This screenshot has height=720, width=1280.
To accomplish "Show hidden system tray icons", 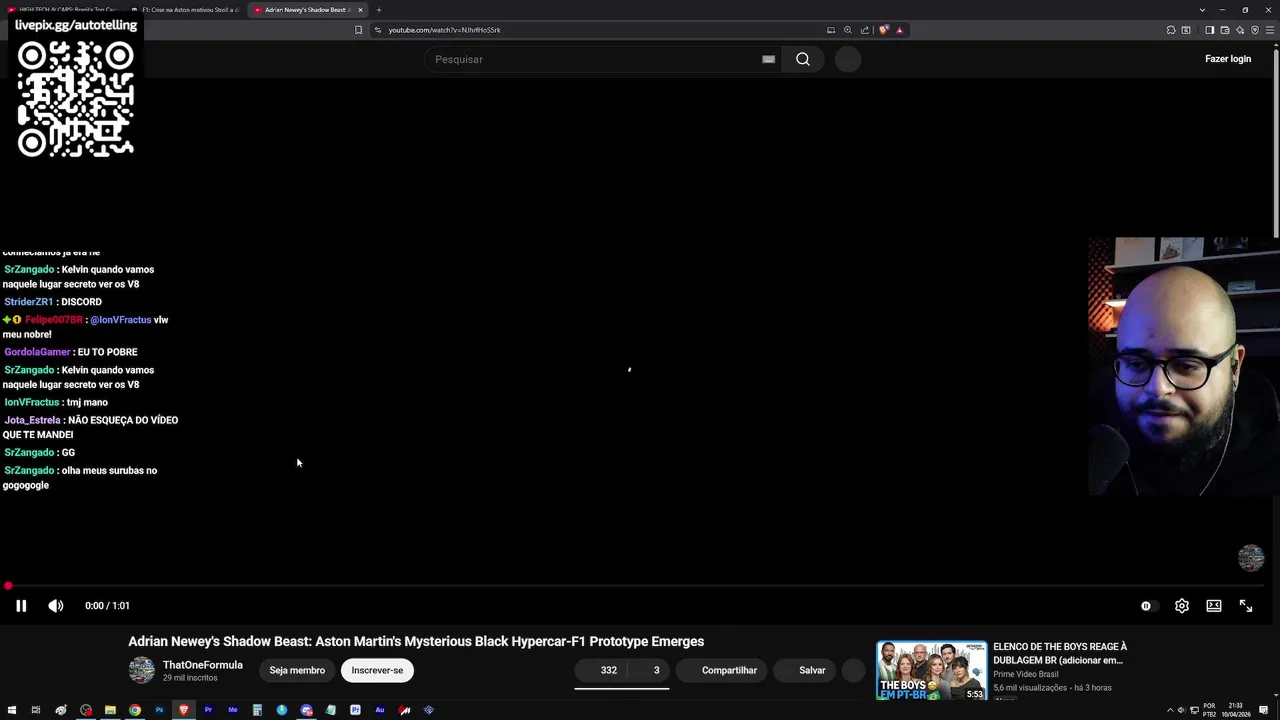I will [1171, 710].
